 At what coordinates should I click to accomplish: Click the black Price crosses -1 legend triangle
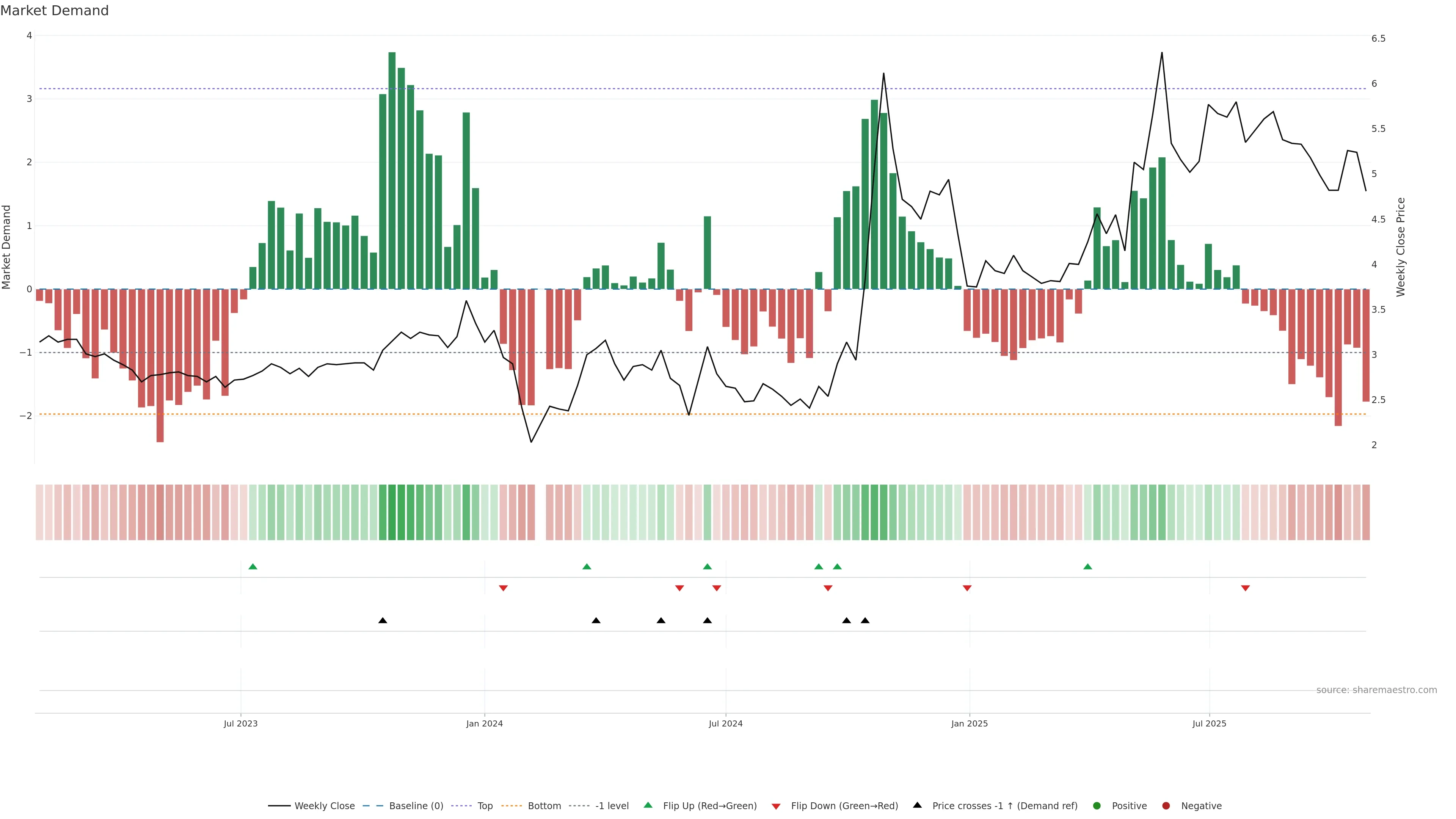[917, 805]
